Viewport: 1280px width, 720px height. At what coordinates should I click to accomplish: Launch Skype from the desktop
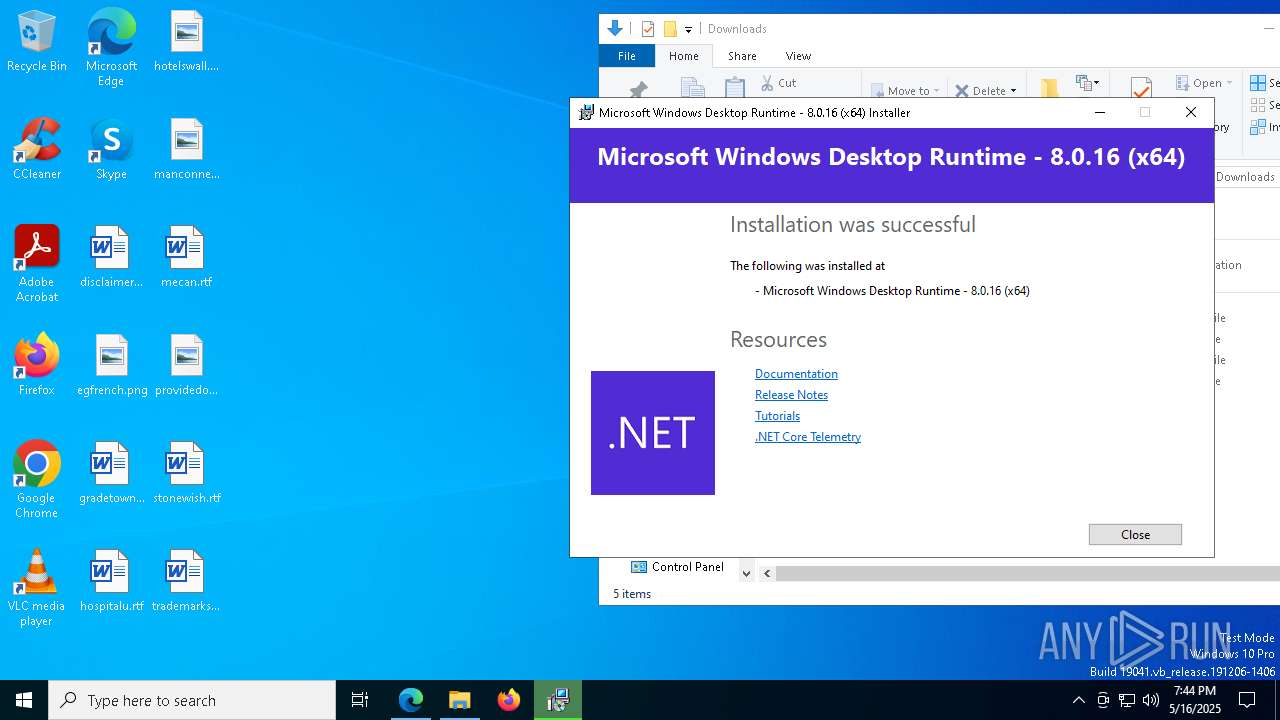[111, 149]
